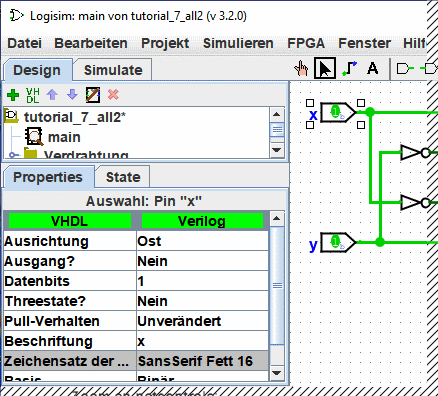Select the Poke (hand) tool
438x396 pixels.
pos(301,69)
